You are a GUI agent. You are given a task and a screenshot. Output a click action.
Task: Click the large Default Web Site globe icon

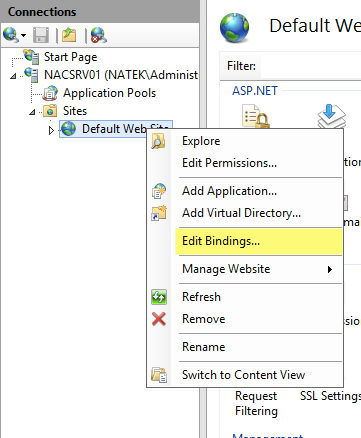click(x=235, y=28)
